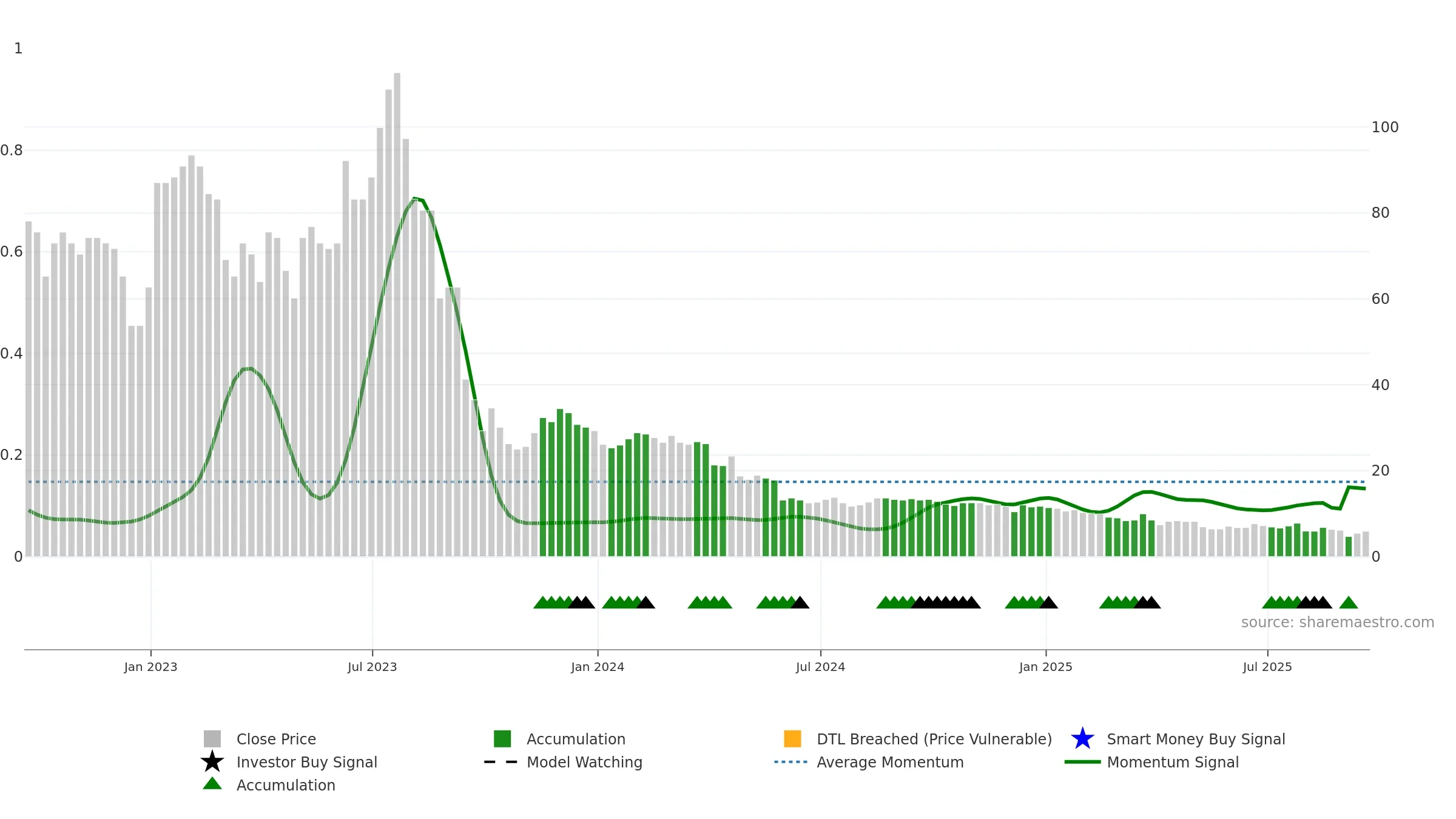The height and width of the screenshot is (819, 1456).
Task: Click the orange DTL Breached legend square
Action: [792, 738]
